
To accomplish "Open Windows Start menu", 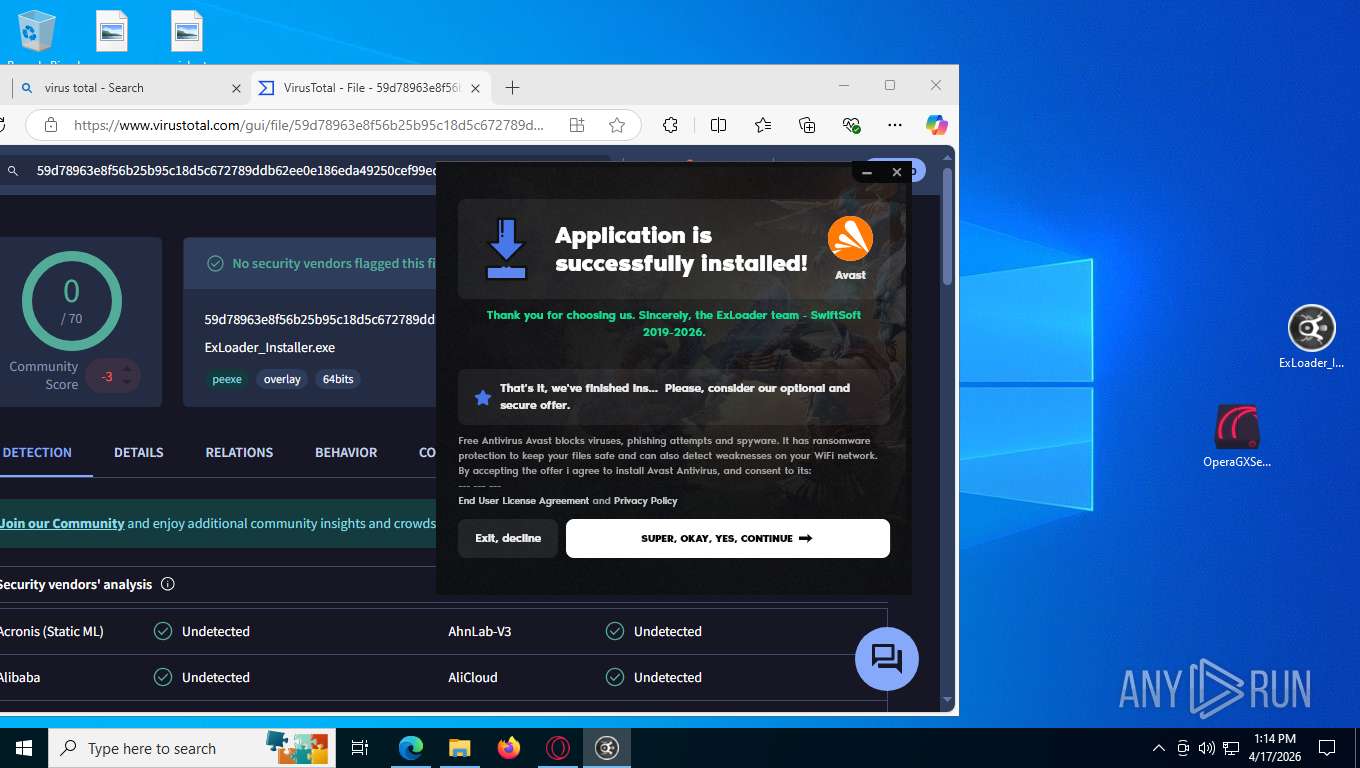I will (24, 748).
